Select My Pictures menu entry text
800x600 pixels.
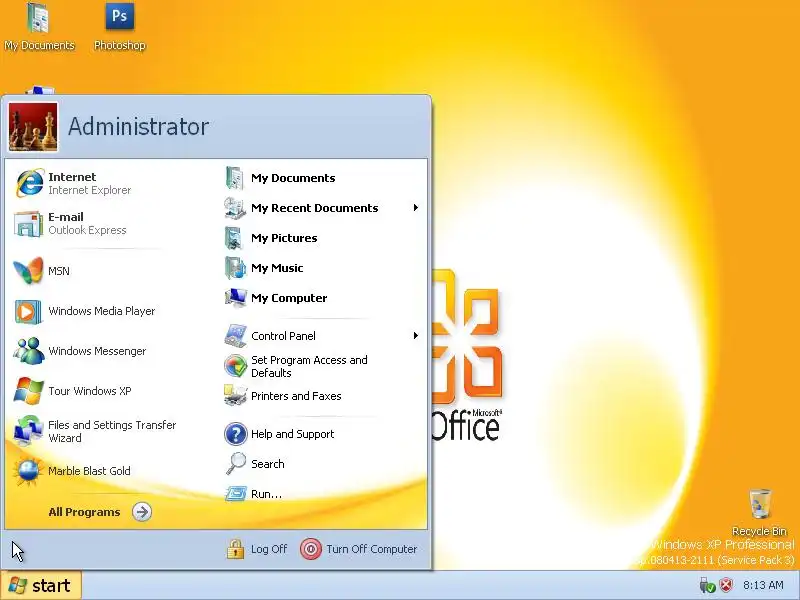click(x=284, y=238)
